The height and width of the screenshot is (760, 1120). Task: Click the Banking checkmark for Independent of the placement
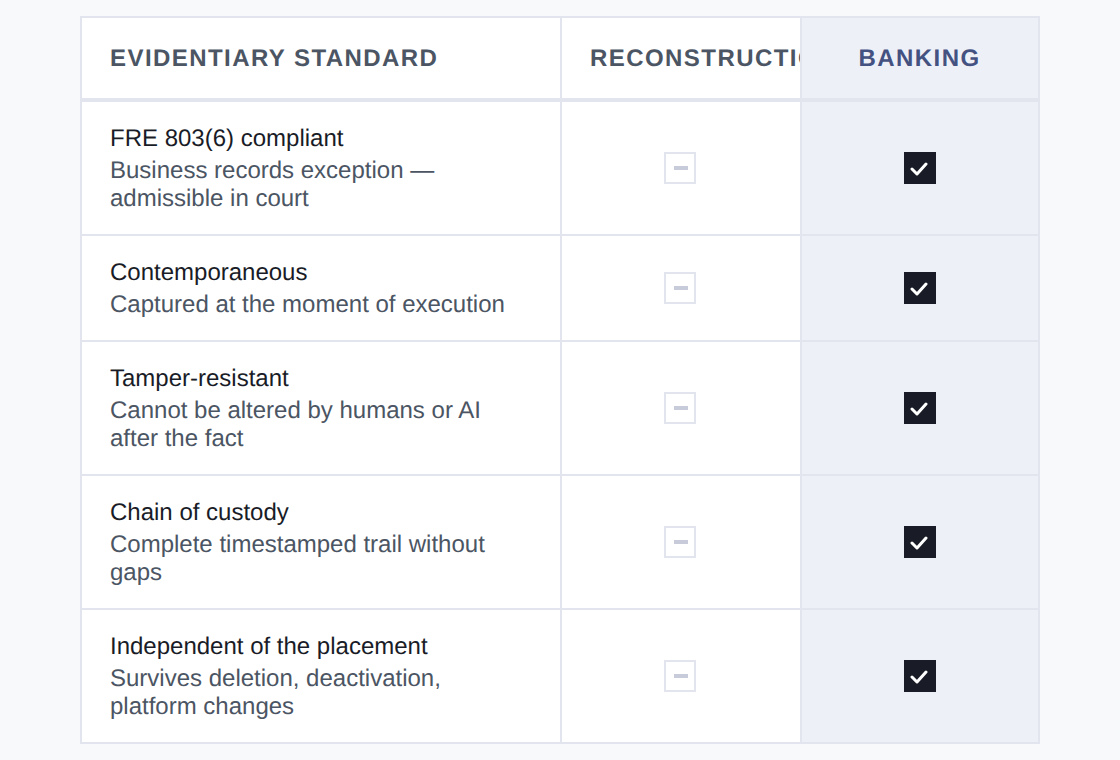[x=919, y=676]
